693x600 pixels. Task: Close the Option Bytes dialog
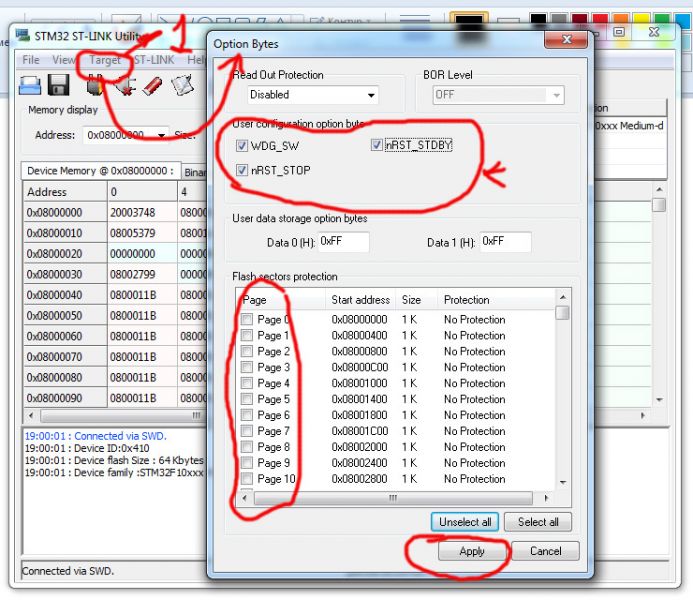point(567,40)
